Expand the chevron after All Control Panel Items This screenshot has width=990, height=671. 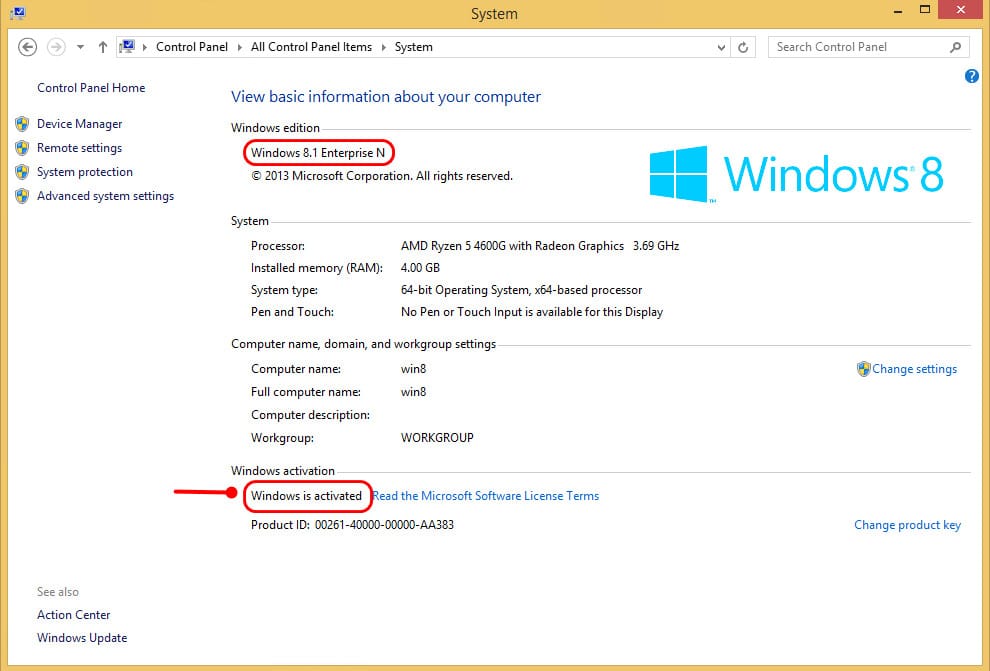tap(383, 47)
